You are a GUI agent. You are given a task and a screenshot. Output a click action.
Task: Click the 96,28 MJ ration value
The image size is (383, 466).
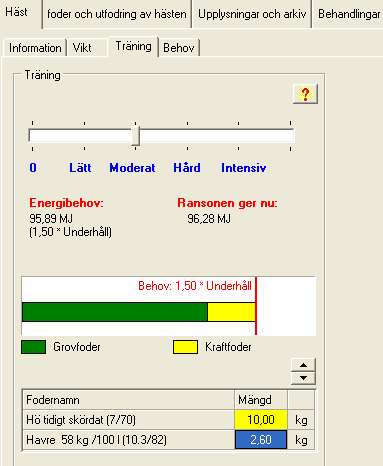[x=209, y=219]
